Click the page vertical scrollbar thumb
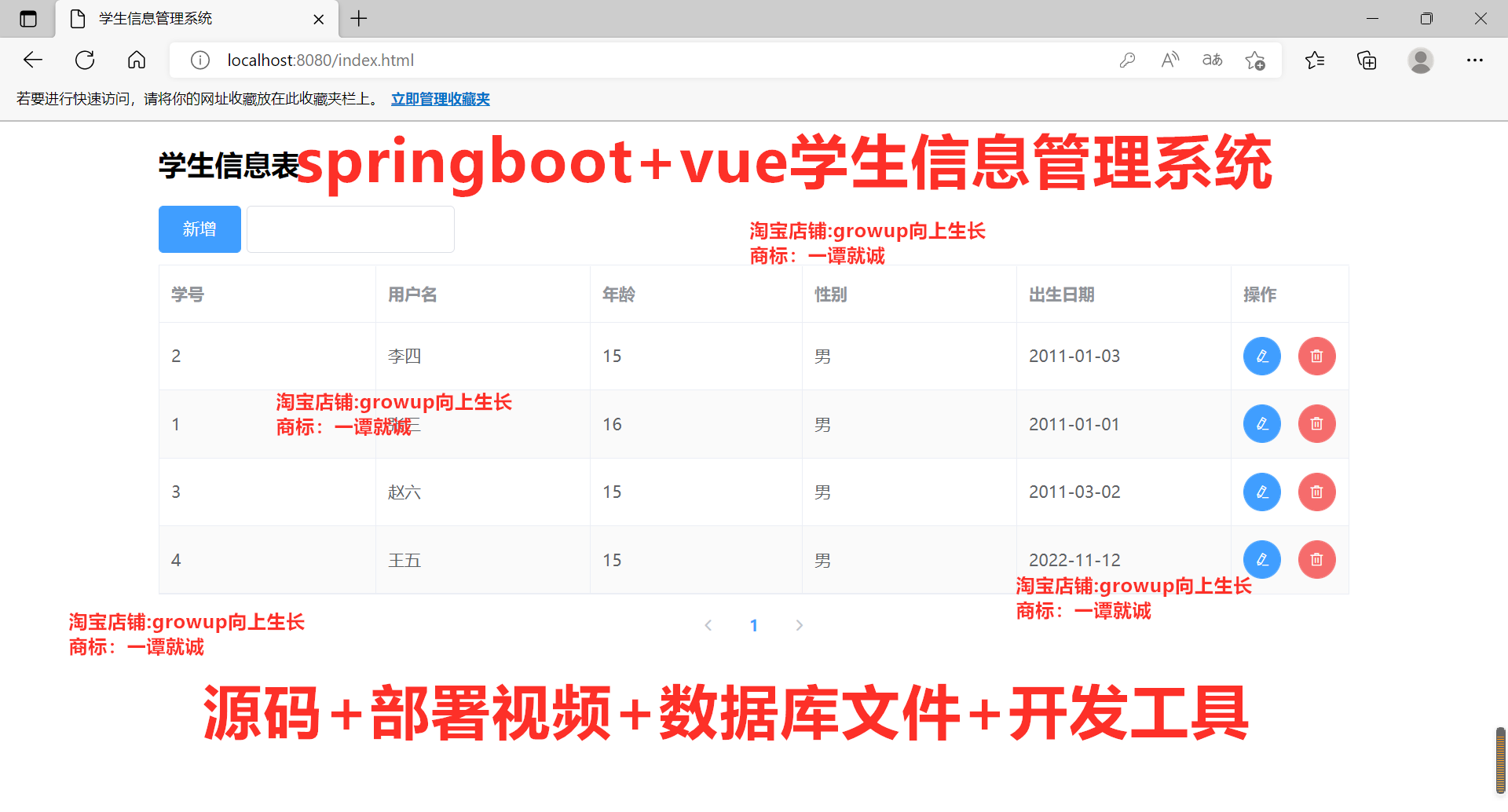The image size is (1508, 812). [x=1501, y=760]
